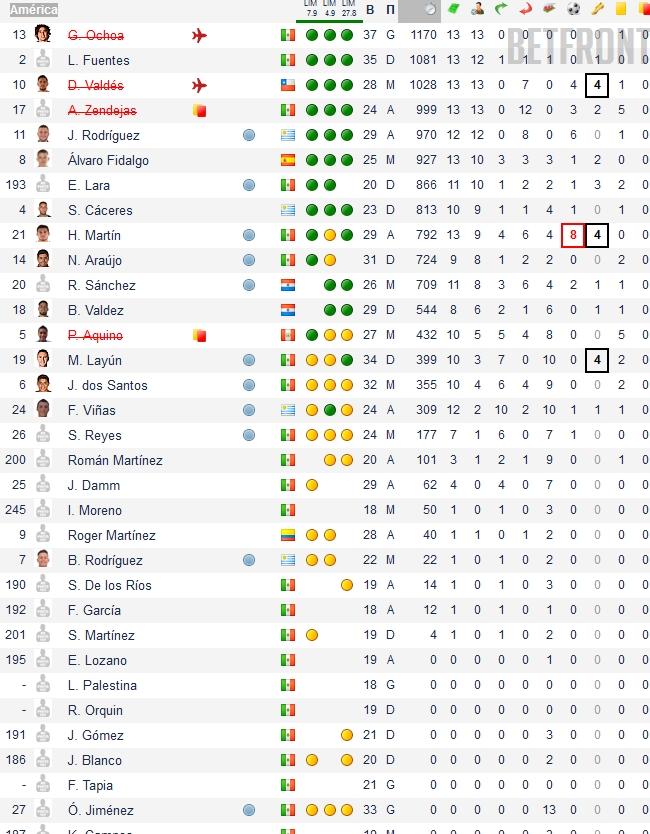Click S. Cáceres's player photo thumbnail
The image size is (650, 834).
tap(43, 210)
